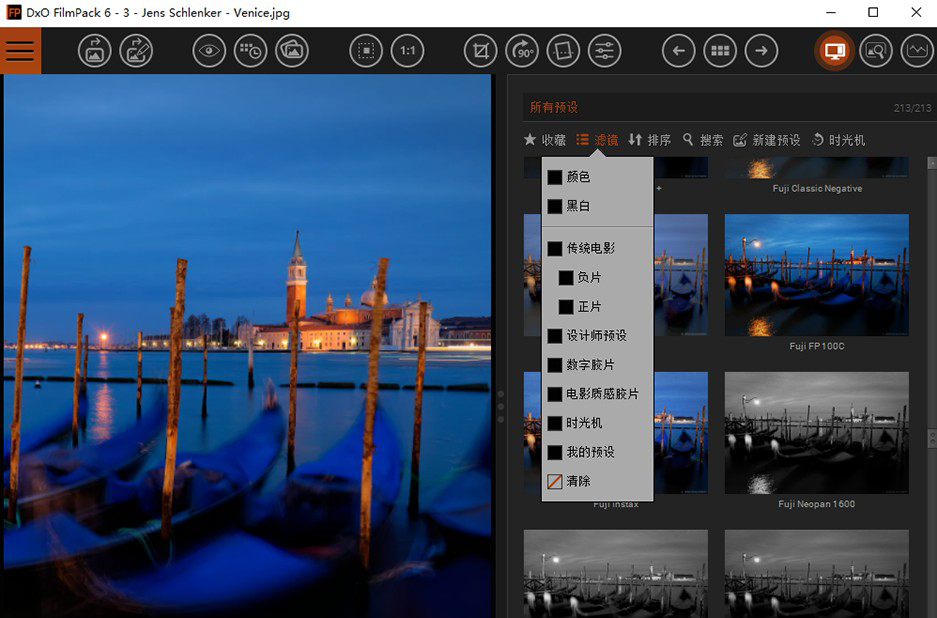Check the 传统电影 filter checkbox

pyautogui.click(x=555, y=248)
